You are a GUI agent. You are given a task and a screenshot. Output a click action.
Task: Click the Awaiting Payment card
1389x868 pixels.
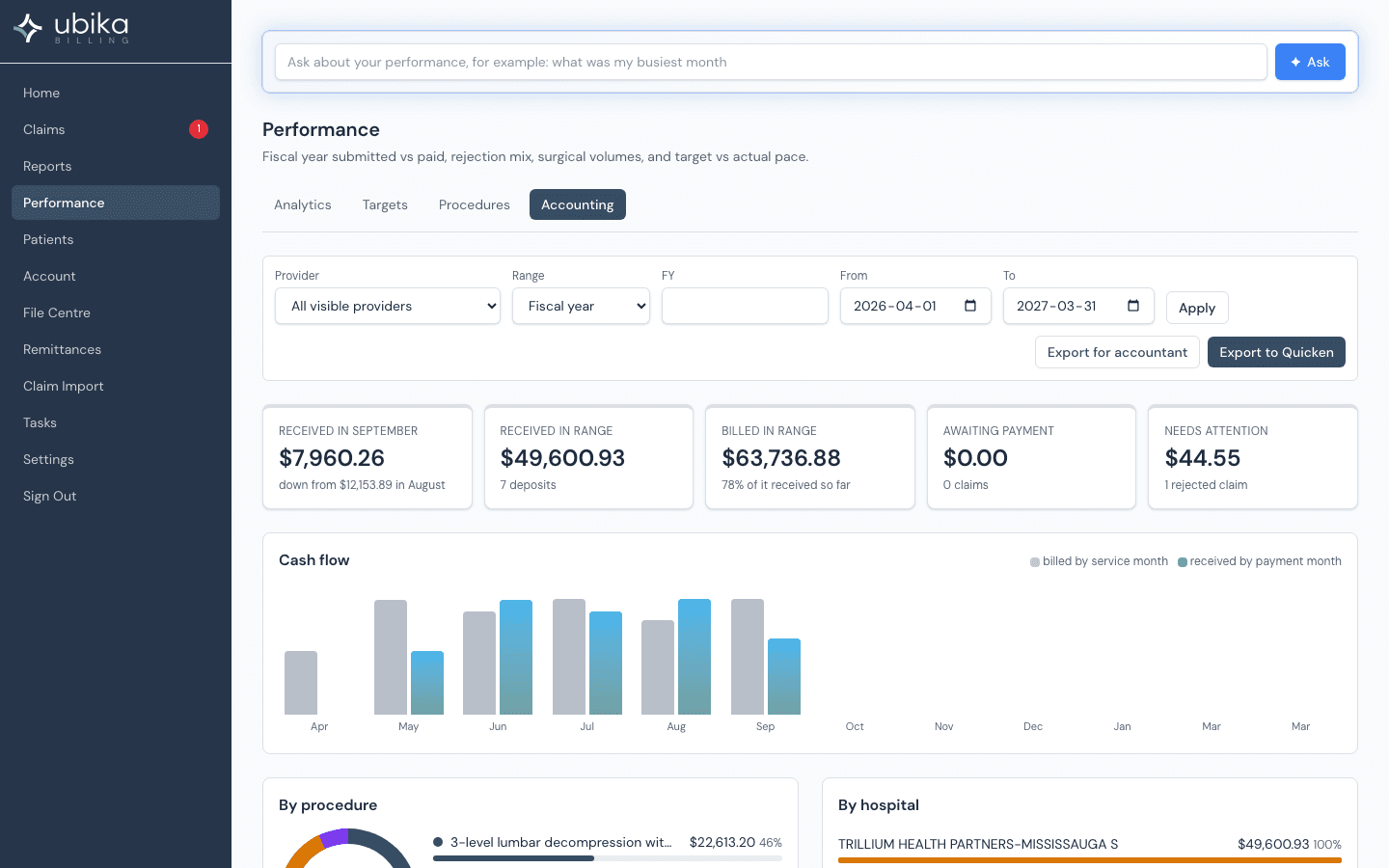[1031, 457]
